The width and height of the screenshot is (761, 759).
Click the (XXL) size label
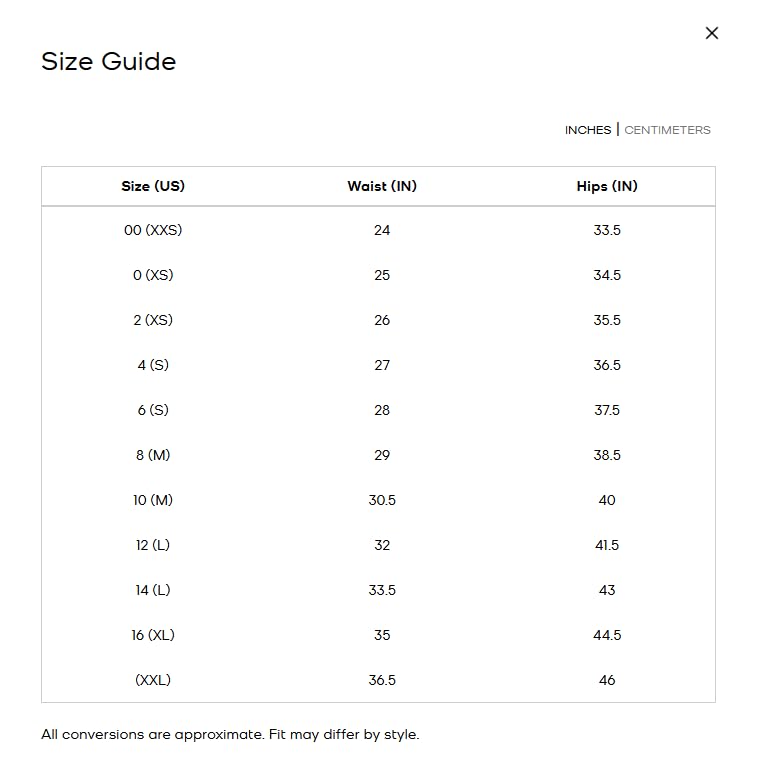[153, 680]
